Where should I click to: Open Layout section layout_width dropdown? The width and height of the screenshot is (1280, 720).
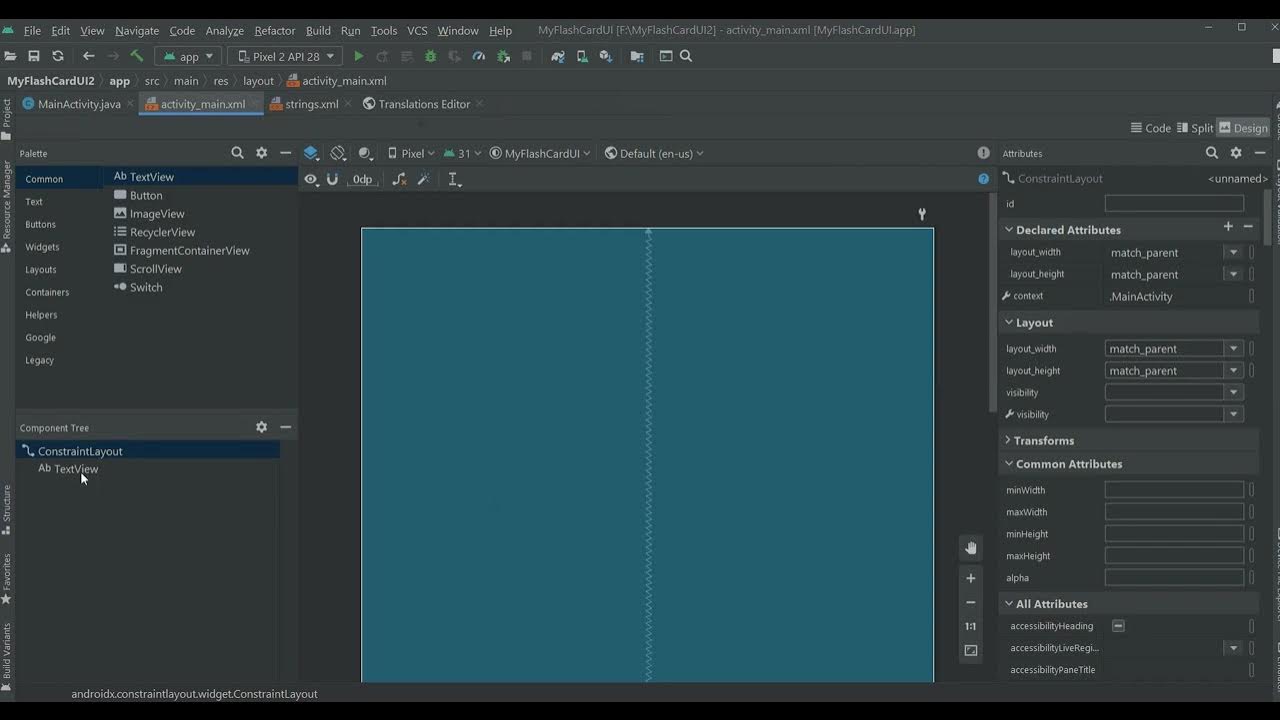click(1233, 349)
